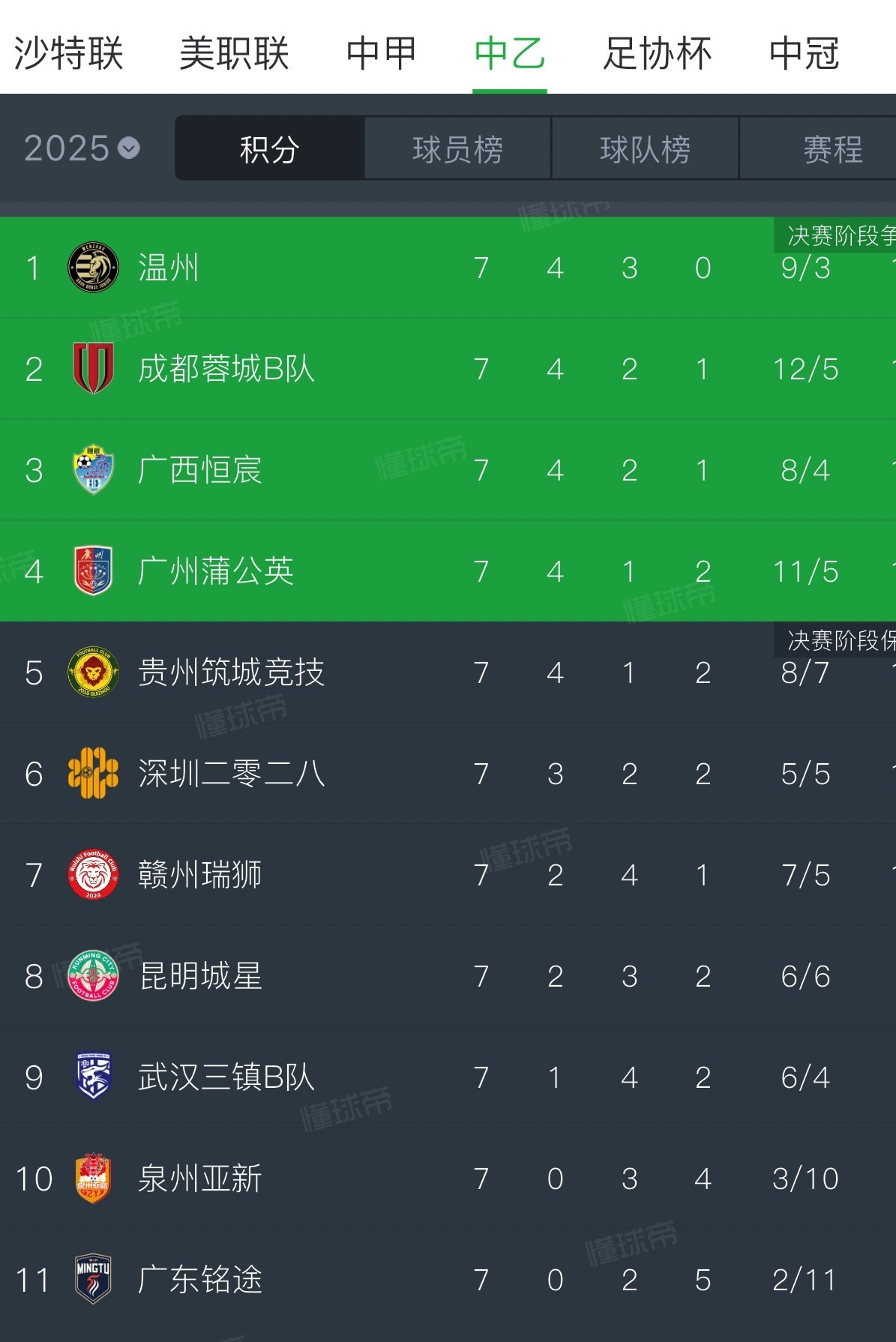896x1342 pixels.
Task: Click the 泉州亚新 team logo
Action: (x=90, y=1179)
